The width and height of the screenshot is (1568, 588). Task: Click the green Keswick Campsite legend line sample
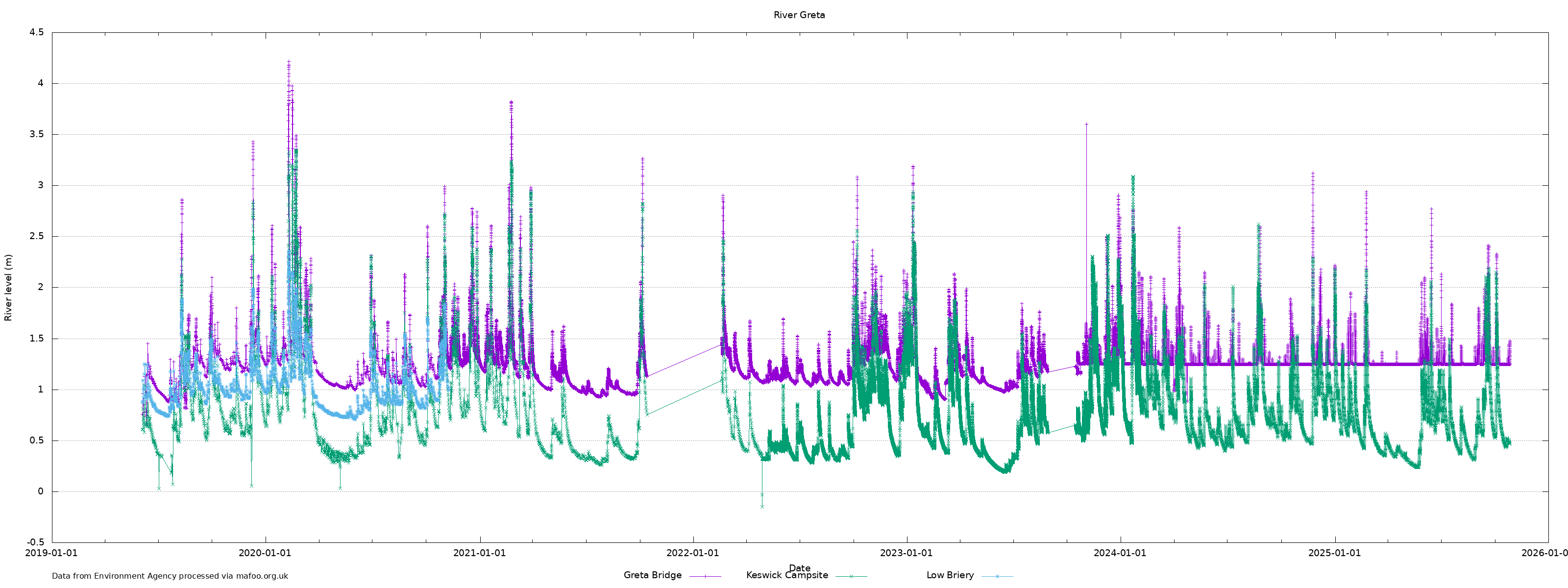[851, 576]
